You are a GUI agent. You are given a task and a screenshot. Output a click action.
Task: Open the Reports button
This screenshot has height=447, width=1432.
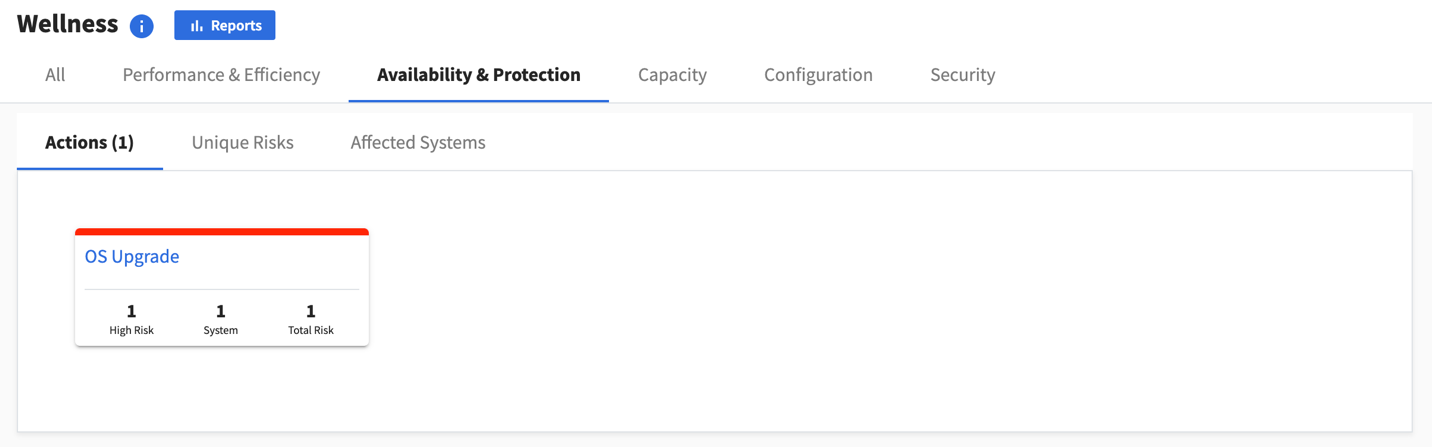(225, 25)
